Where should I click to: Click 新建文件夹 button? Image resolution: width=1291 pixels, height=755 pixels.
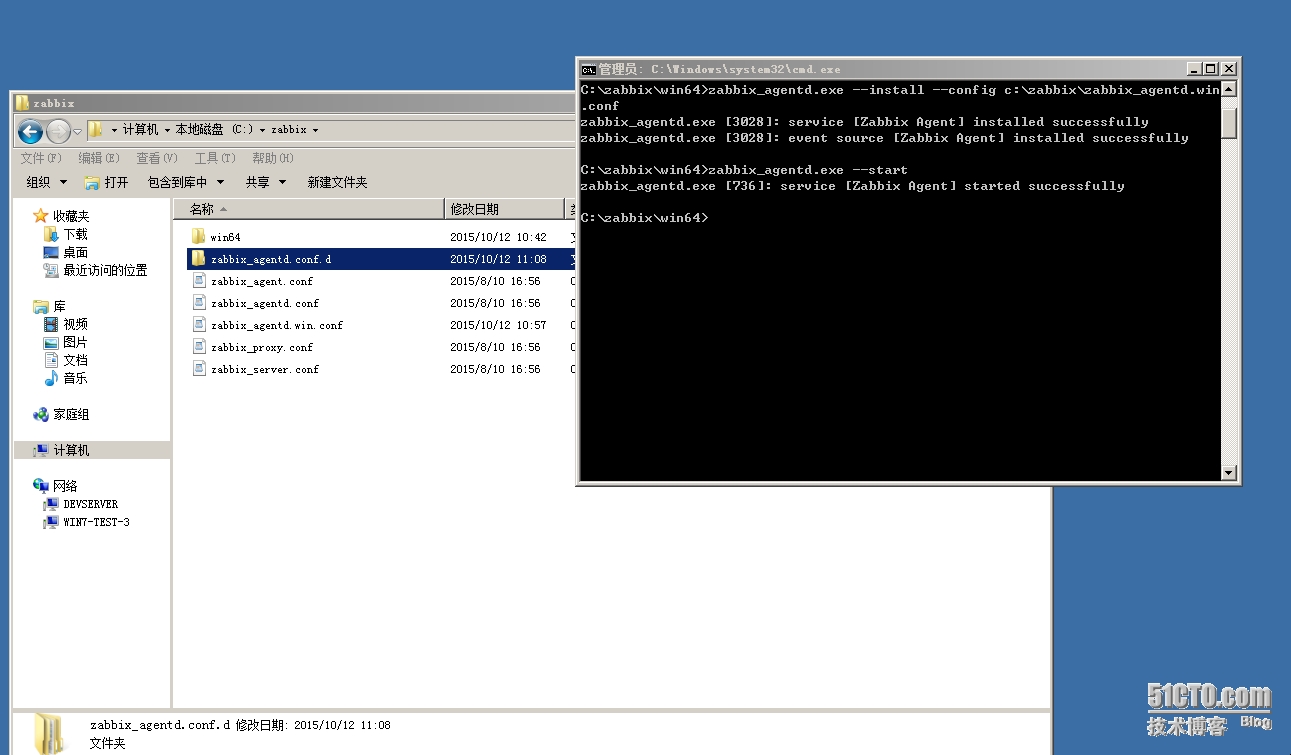[337, 182]
